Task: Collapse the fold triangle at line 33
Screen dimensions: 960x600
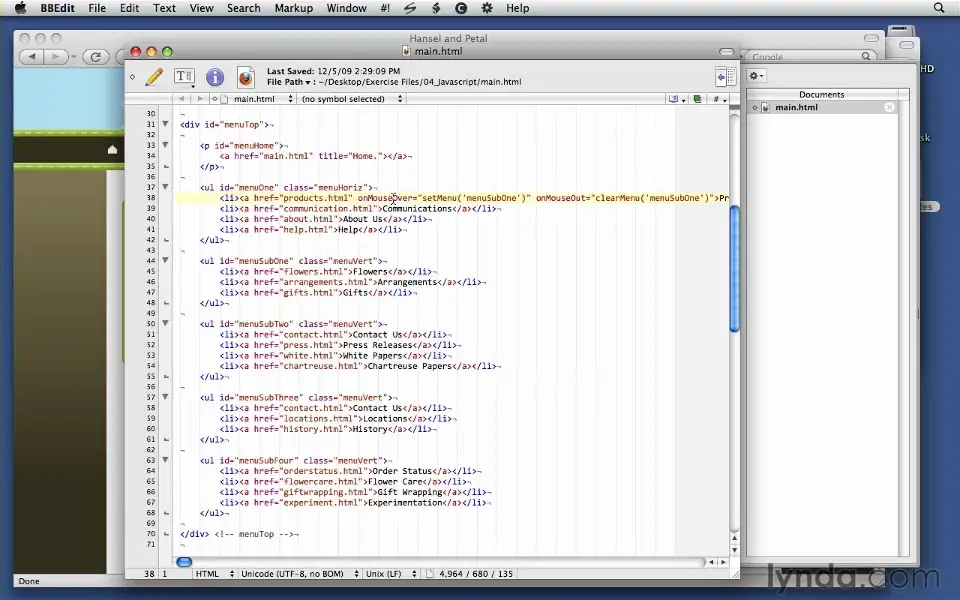Action: tap(165, 145)
